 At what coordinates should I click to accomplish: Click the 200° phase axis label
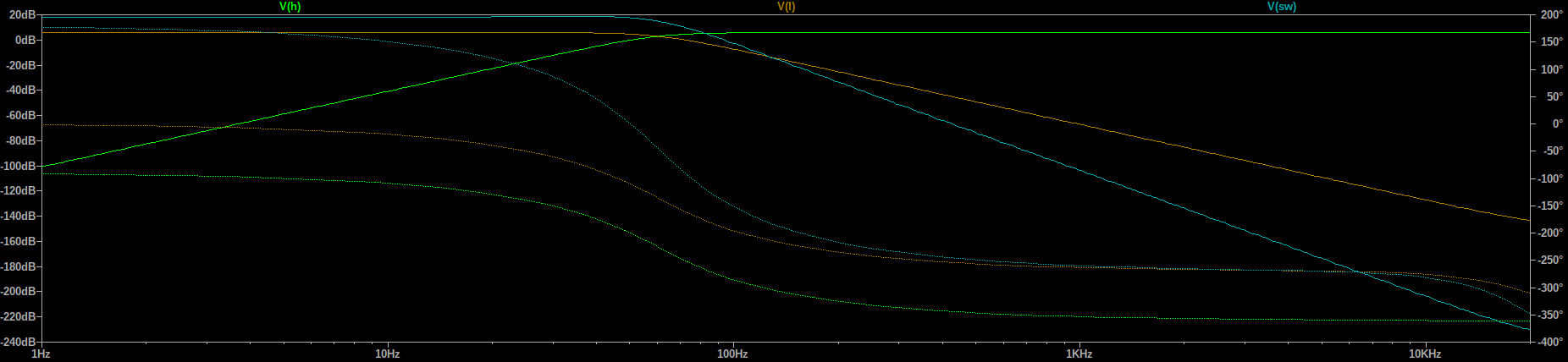[1551, 15]
